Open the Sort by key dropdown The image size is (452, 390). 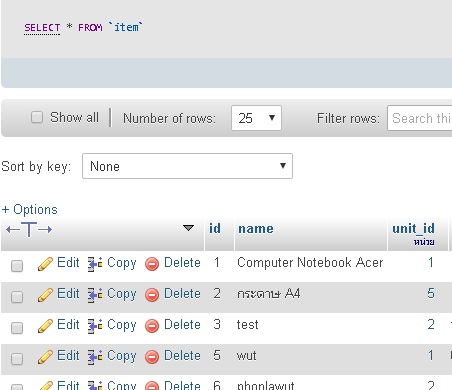pos(187,166)
